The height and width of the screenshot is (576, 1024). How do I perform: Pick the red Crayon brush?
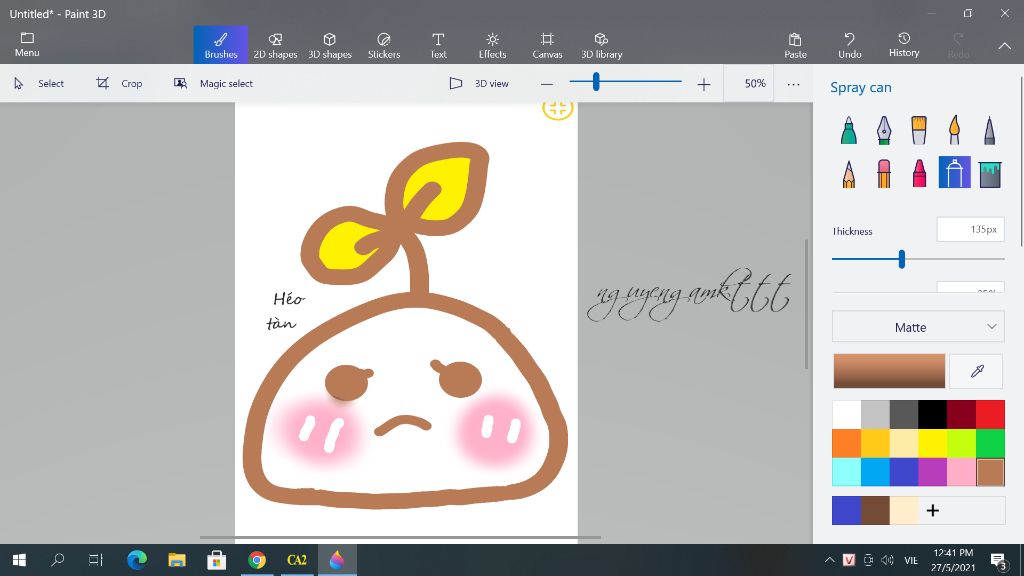[919, 174]
